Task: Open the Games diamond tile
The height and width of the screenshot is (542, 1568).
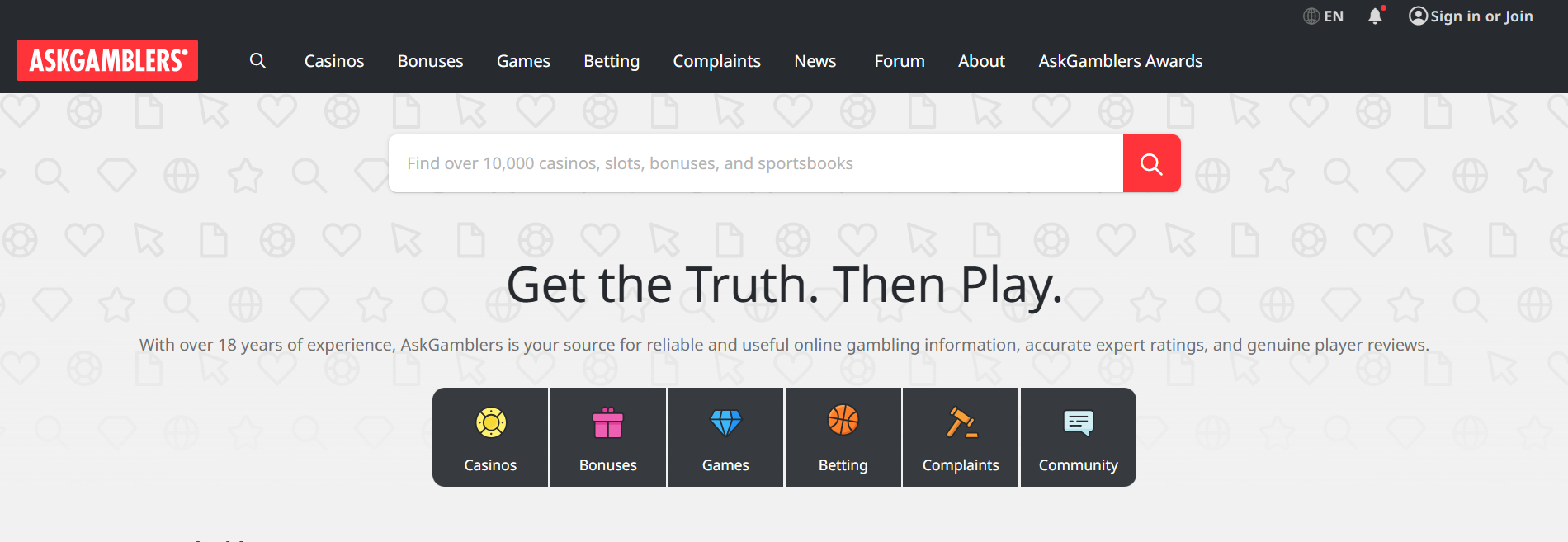Action: tap(725, 437)
